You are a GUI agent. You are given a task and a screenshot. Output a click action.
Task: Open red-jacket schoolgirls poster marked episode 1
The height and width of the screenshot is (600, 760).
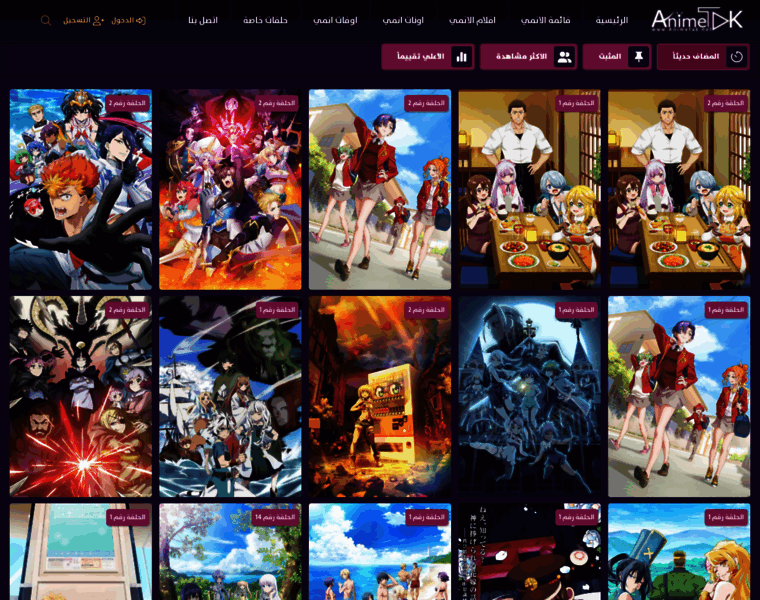click(x=679, y=396)
